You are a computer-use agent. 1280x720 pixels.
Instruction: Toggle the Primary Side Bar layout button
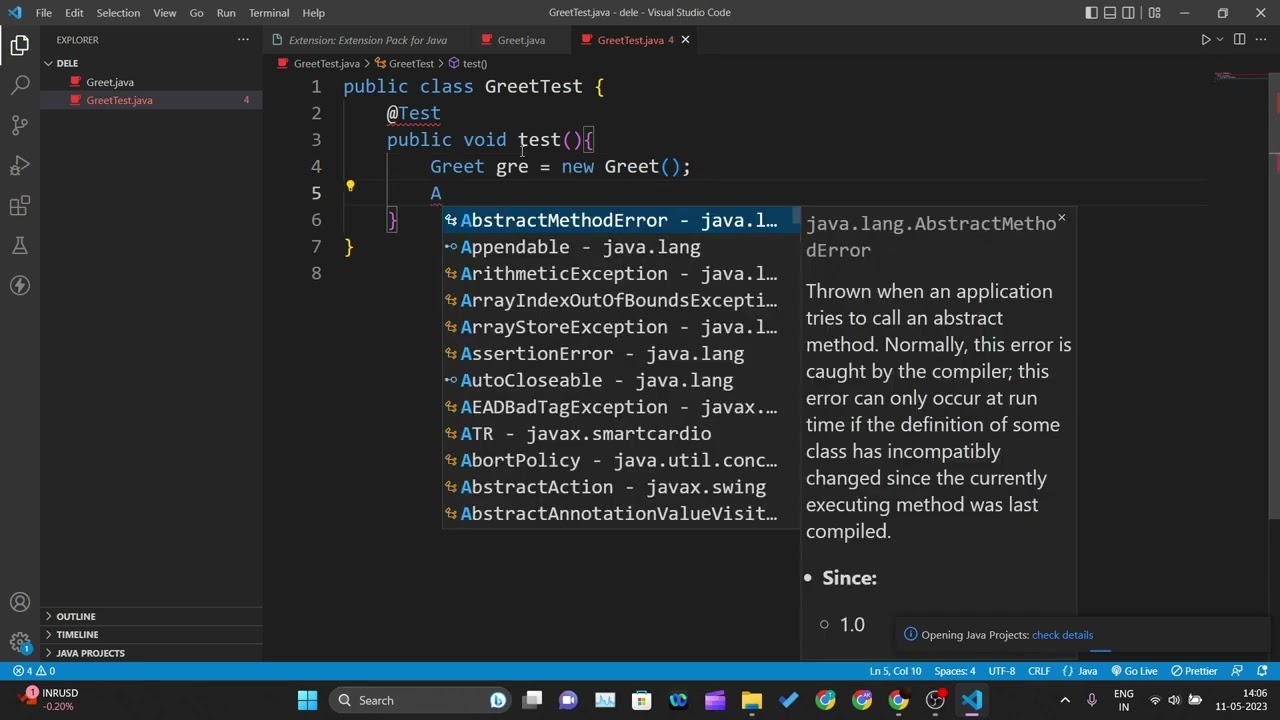[x=1091, y=13]
